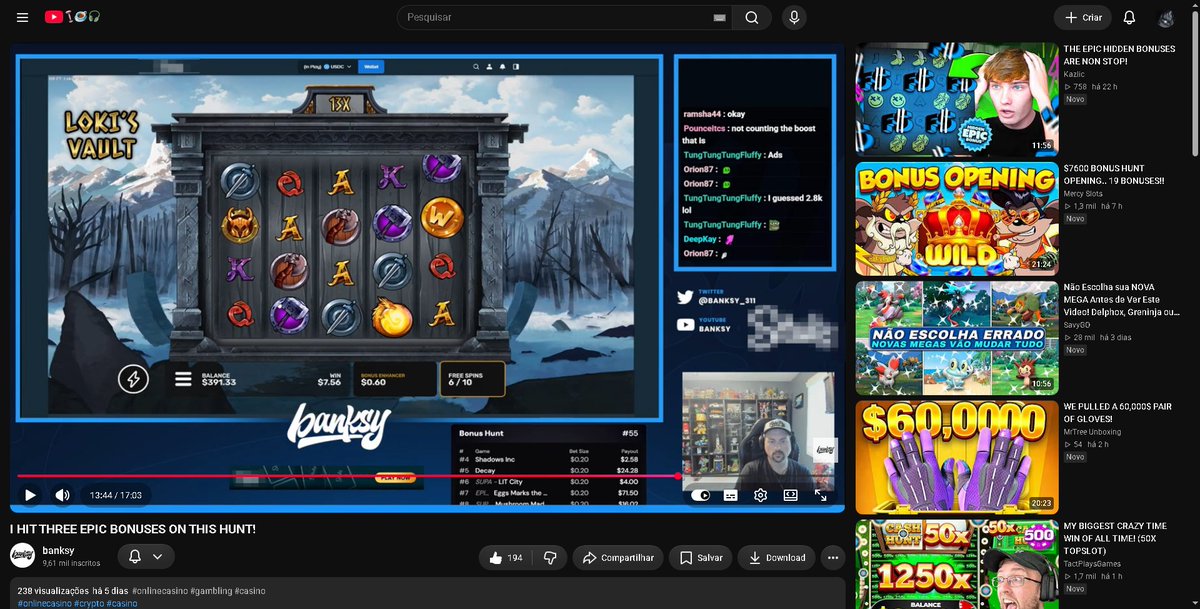
Task: Click the #onlinecasino hashtag in the description
Action: (160, 591)
